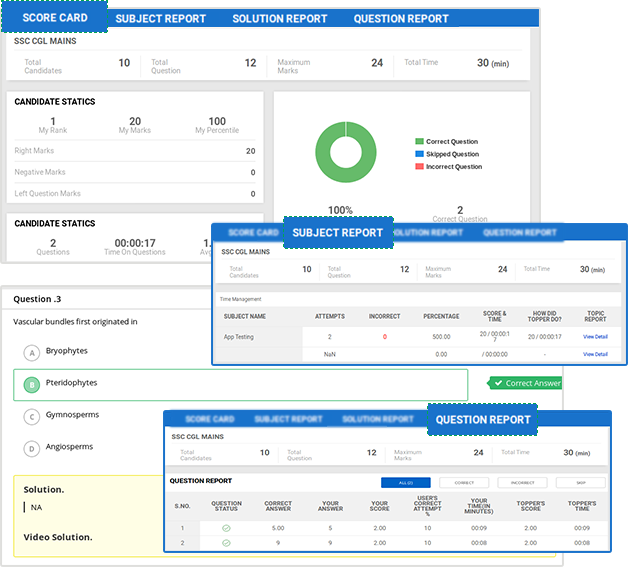Screen dimensions: 628x567
Task: Choose option B circle for Pteridophytes
Action: (32, 385)
